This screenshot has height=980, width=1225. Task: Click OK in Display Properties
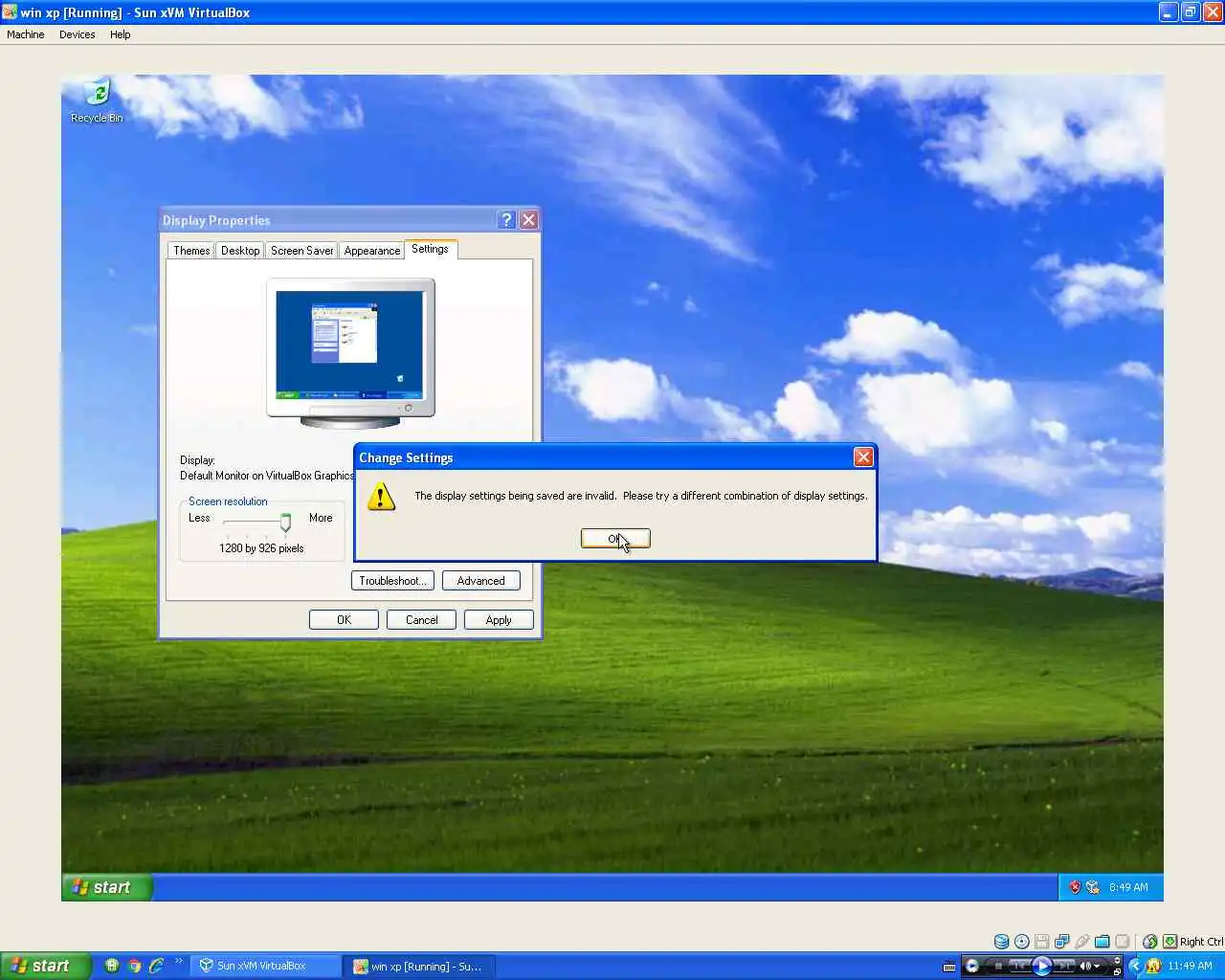pyautogui.click(x=344, y=620)
